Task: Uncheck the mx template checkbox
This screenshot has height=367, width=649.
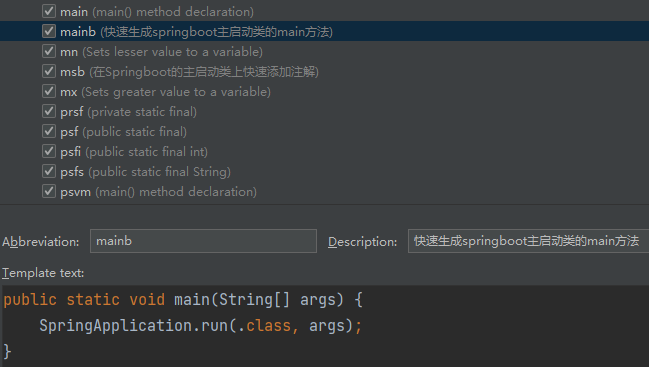Action: click(x=49, y=91)
